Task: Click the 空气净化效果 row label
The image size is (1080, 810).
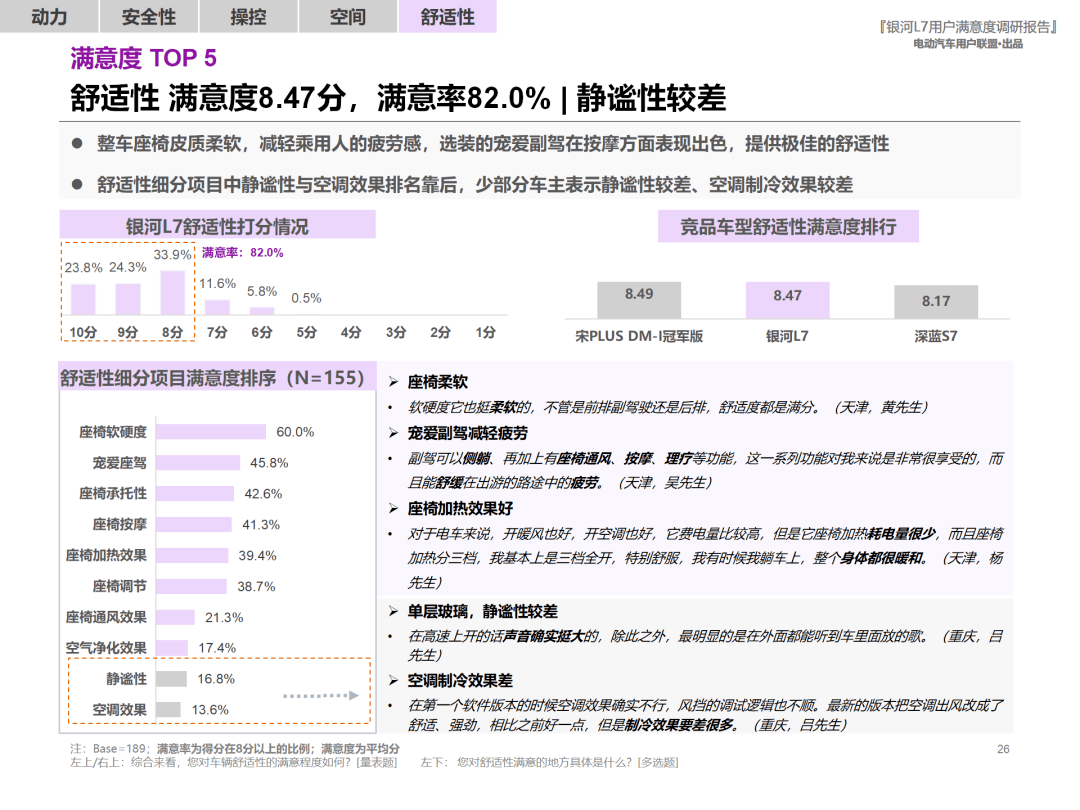Action: (x=106, y=648)
